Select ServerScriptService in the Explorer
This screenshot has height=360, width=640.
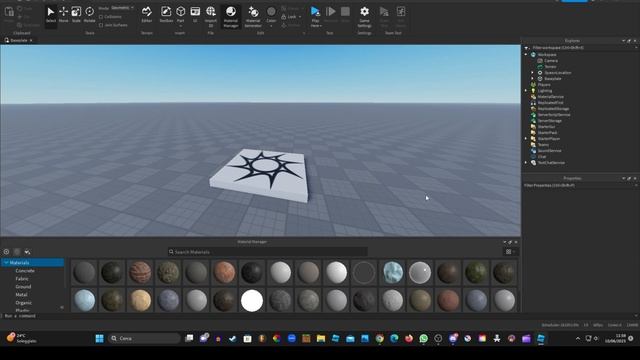click(554, 115)
